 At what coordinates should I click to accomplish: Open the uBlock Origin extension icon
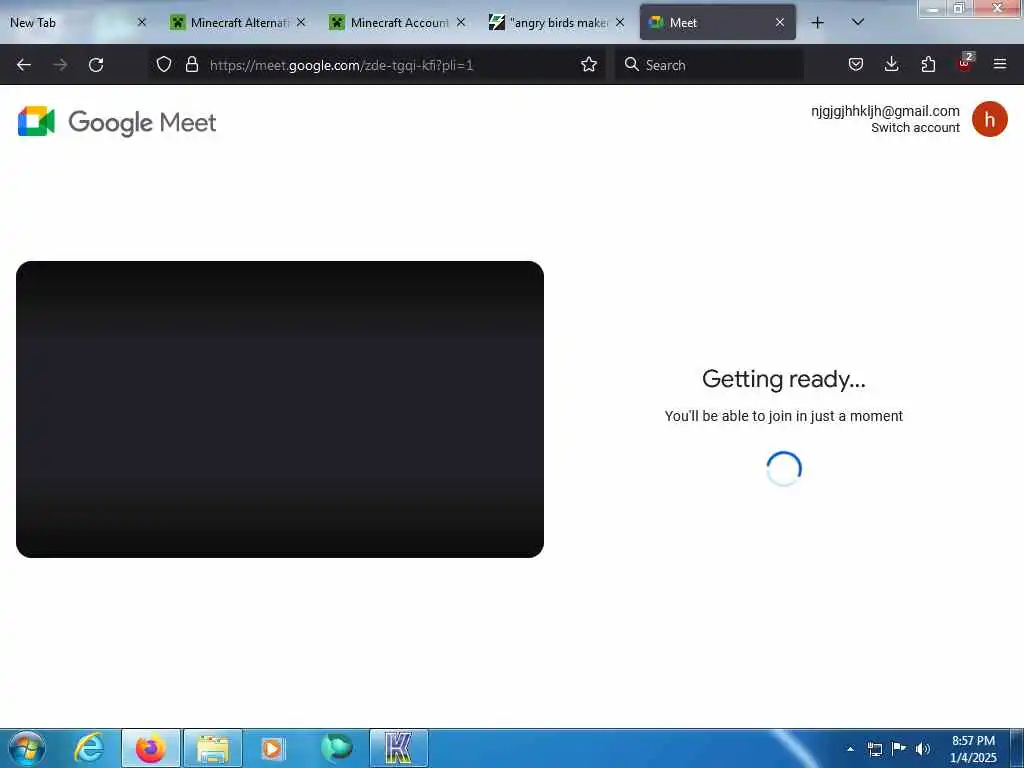pos(965,63)
